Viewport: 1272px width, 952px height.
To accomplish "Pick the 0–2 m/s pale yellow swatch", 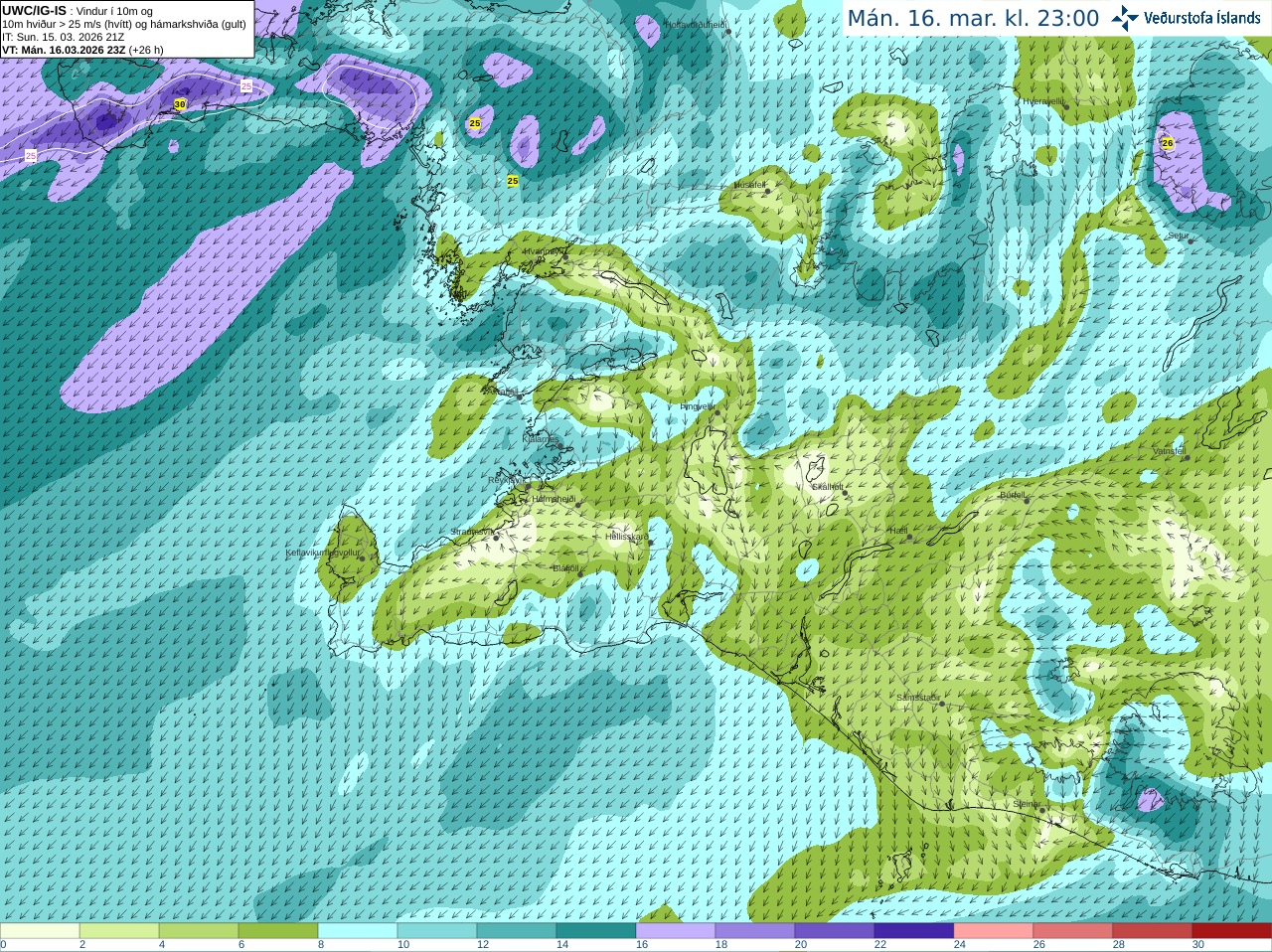I will (40, 931).
